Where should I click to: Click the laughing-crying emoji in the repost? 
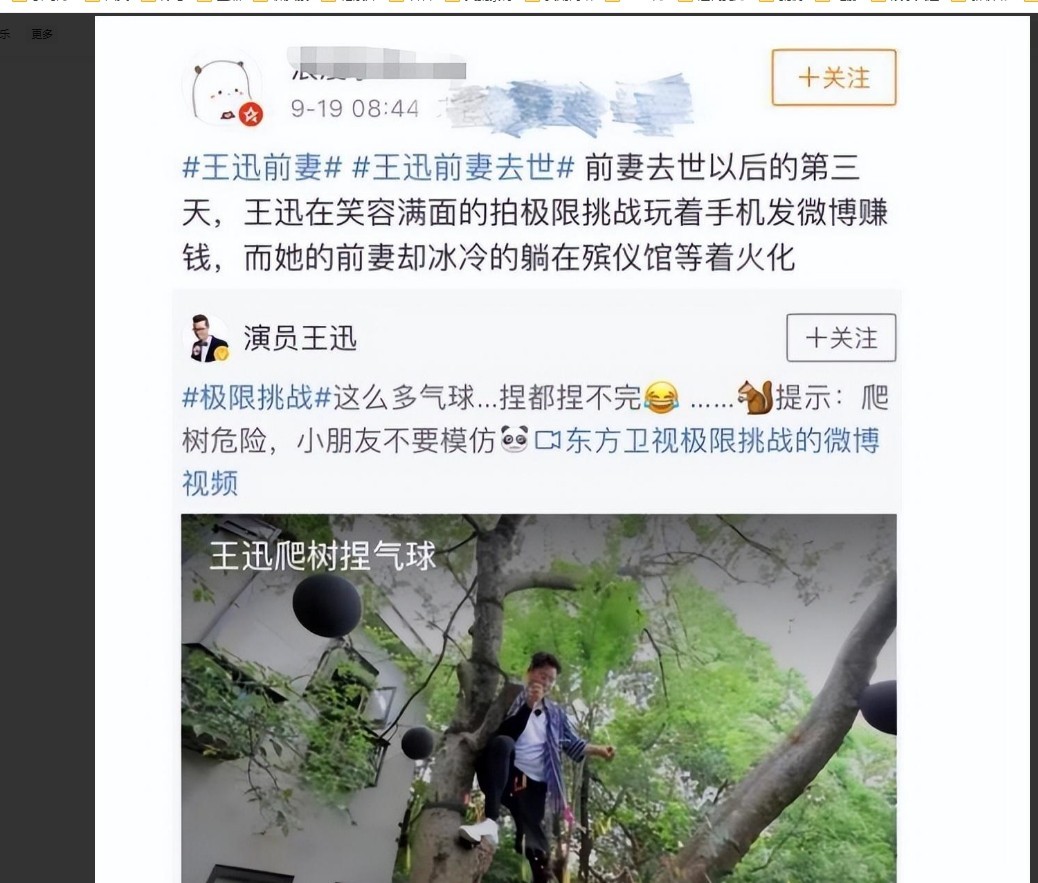[661, 397]
